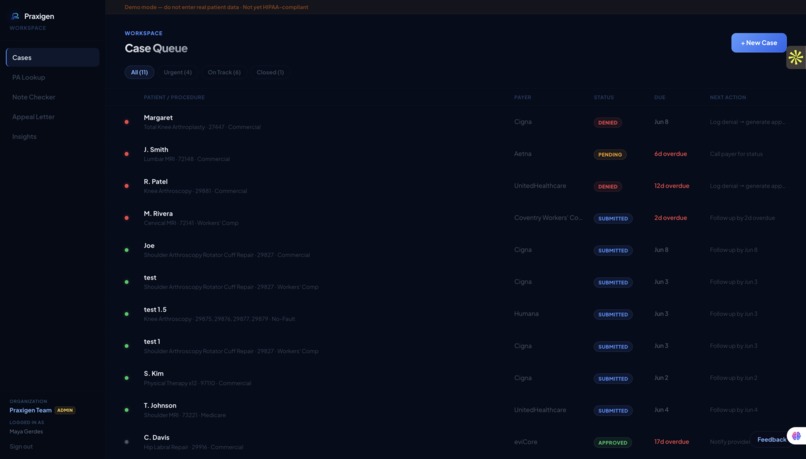
Task: Open the Cases sidebar section
Action: point(52,58)
